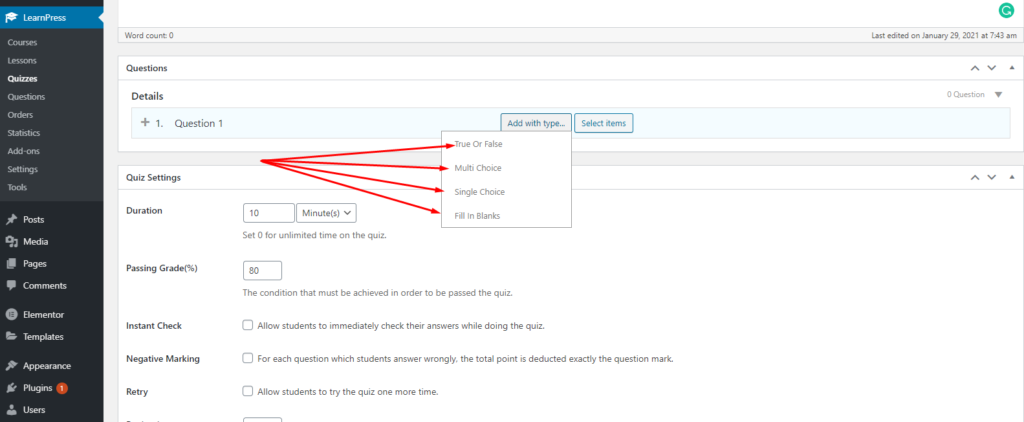Click the Comments bubble icon

point(11,286)
